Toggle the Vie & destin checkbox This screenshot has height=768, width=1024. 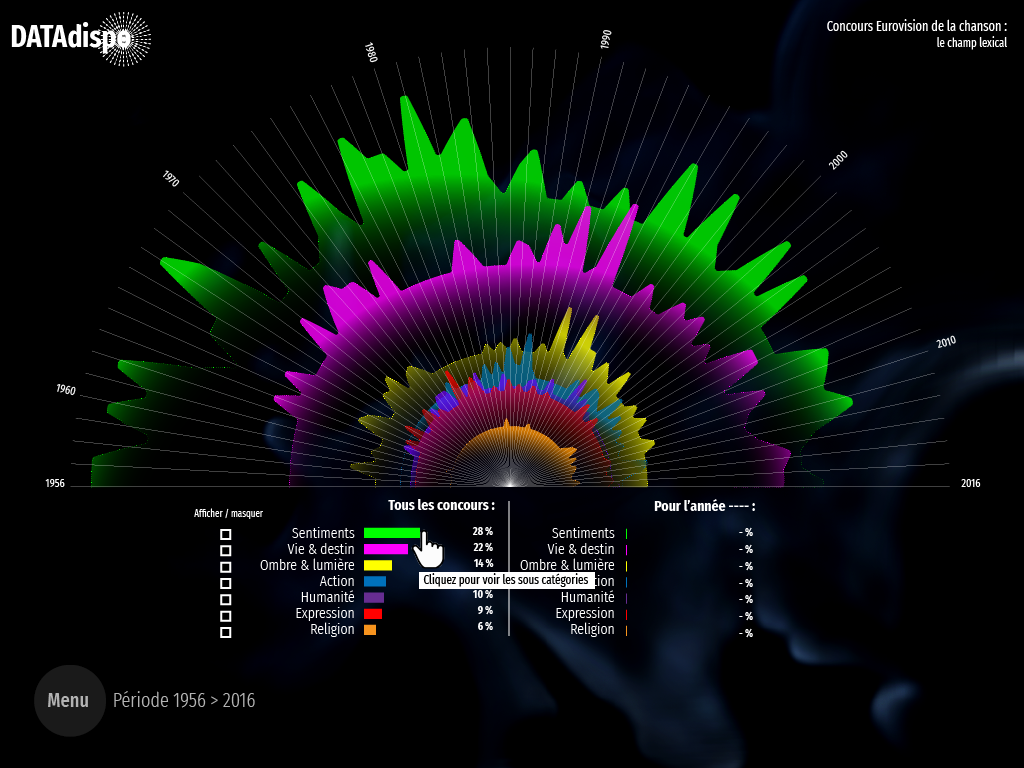225,551
